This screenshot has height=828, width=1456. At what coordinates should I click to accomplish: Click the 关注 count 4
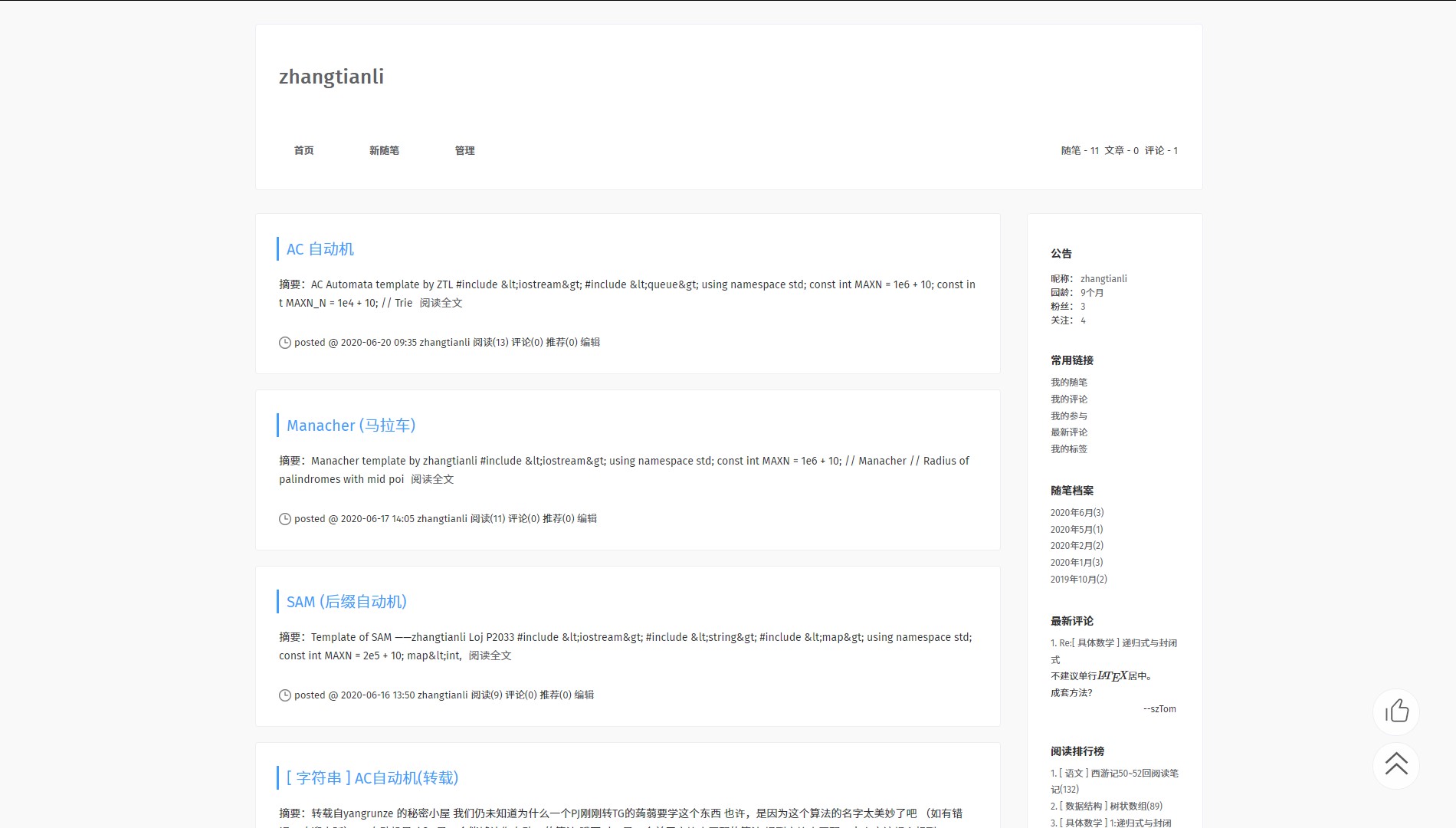click(x=1083, y=320)
